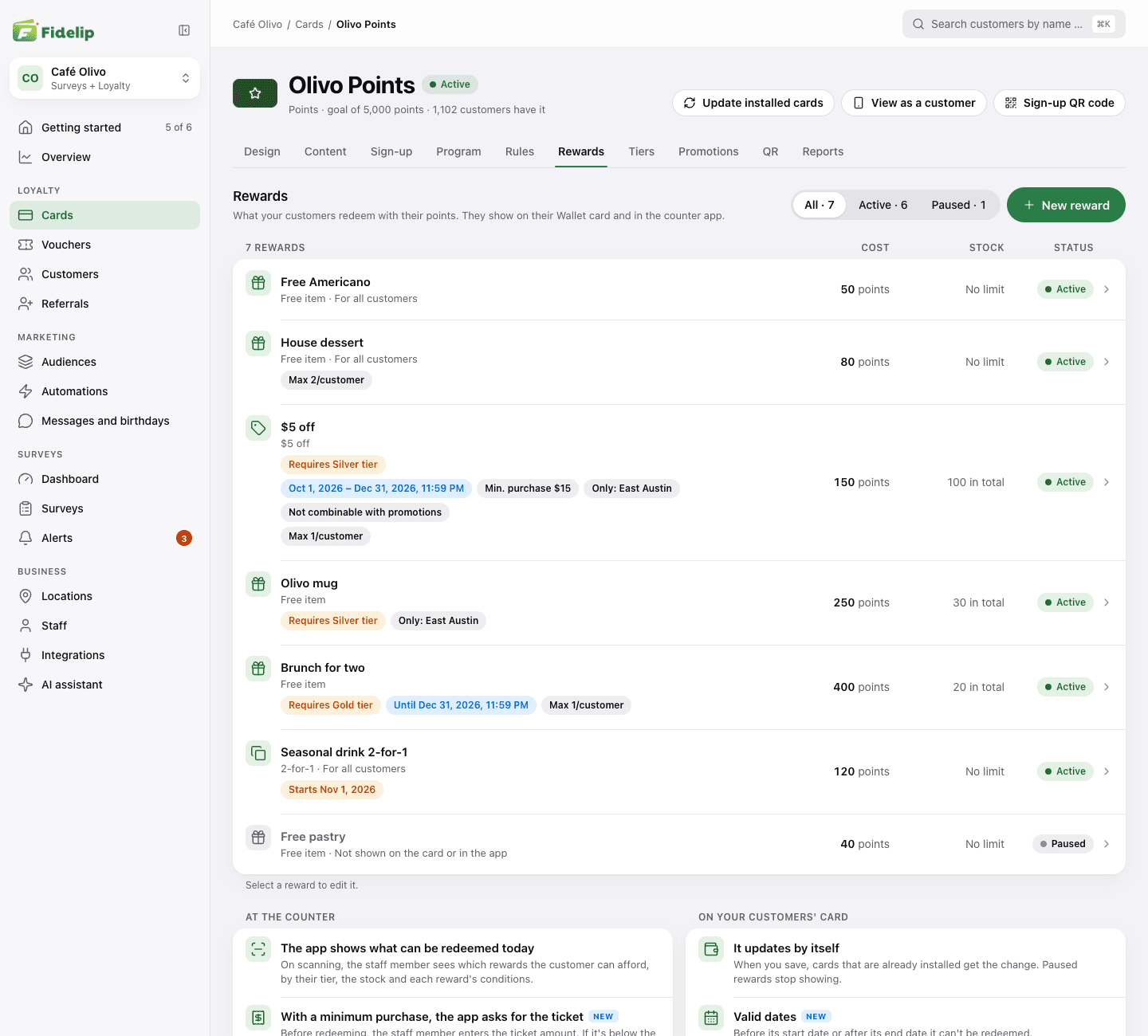The width and height of the screenshot is (1148, 1036).
Task: Open Referrals in the sidebar
Action: coord(104,304)
